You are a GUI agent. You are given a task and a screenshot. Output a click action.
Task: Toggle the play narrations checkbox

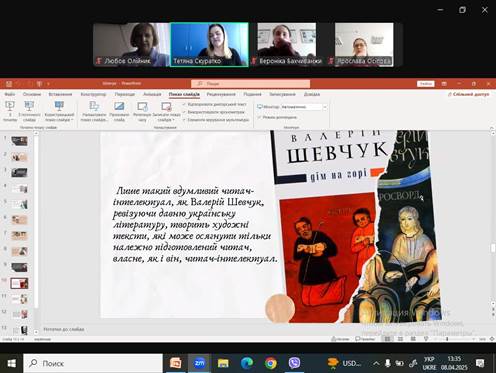tap(184, 104)
